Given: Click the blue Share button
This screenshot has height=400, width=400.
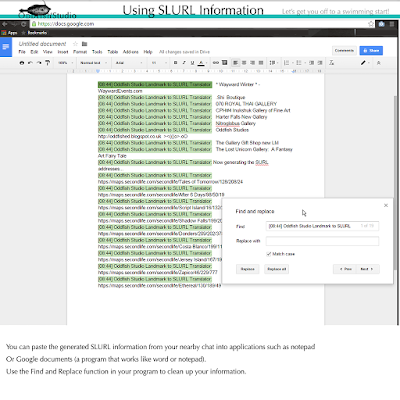Looking at the screenshot, I should 371,50.
